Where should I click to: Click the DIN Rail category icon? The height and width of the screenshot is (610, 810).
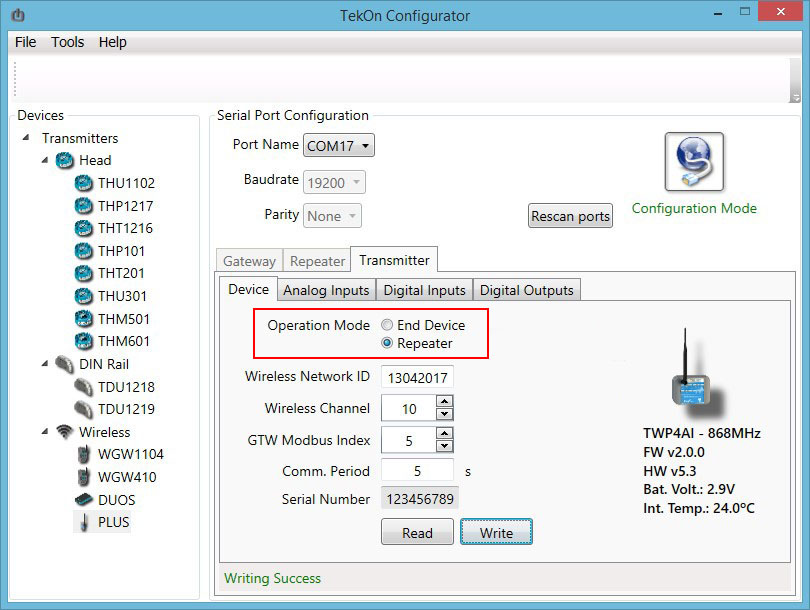tap(65, 364)
